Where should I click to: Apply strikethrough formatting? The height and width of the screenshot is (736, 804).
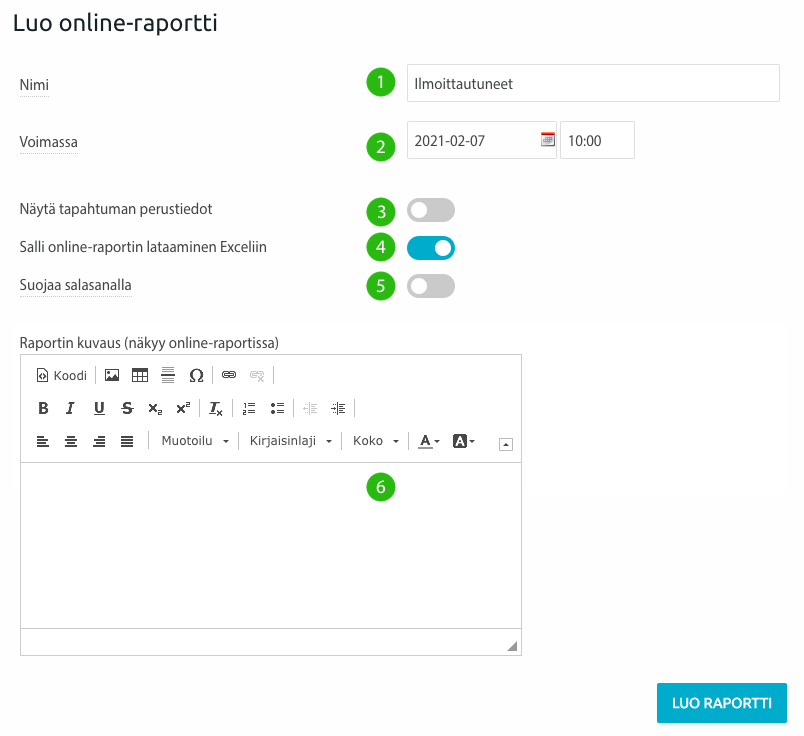[127, 408]
